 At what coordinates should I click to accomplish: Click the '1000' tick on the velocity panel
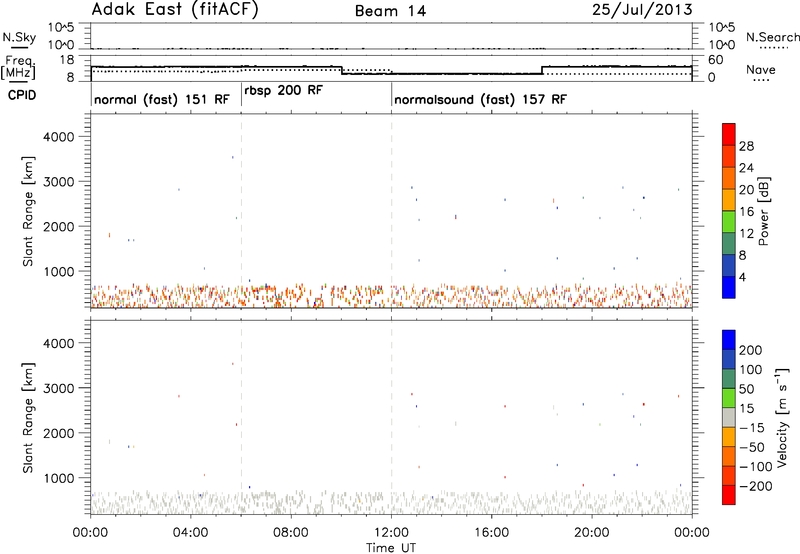pos(59,478)
